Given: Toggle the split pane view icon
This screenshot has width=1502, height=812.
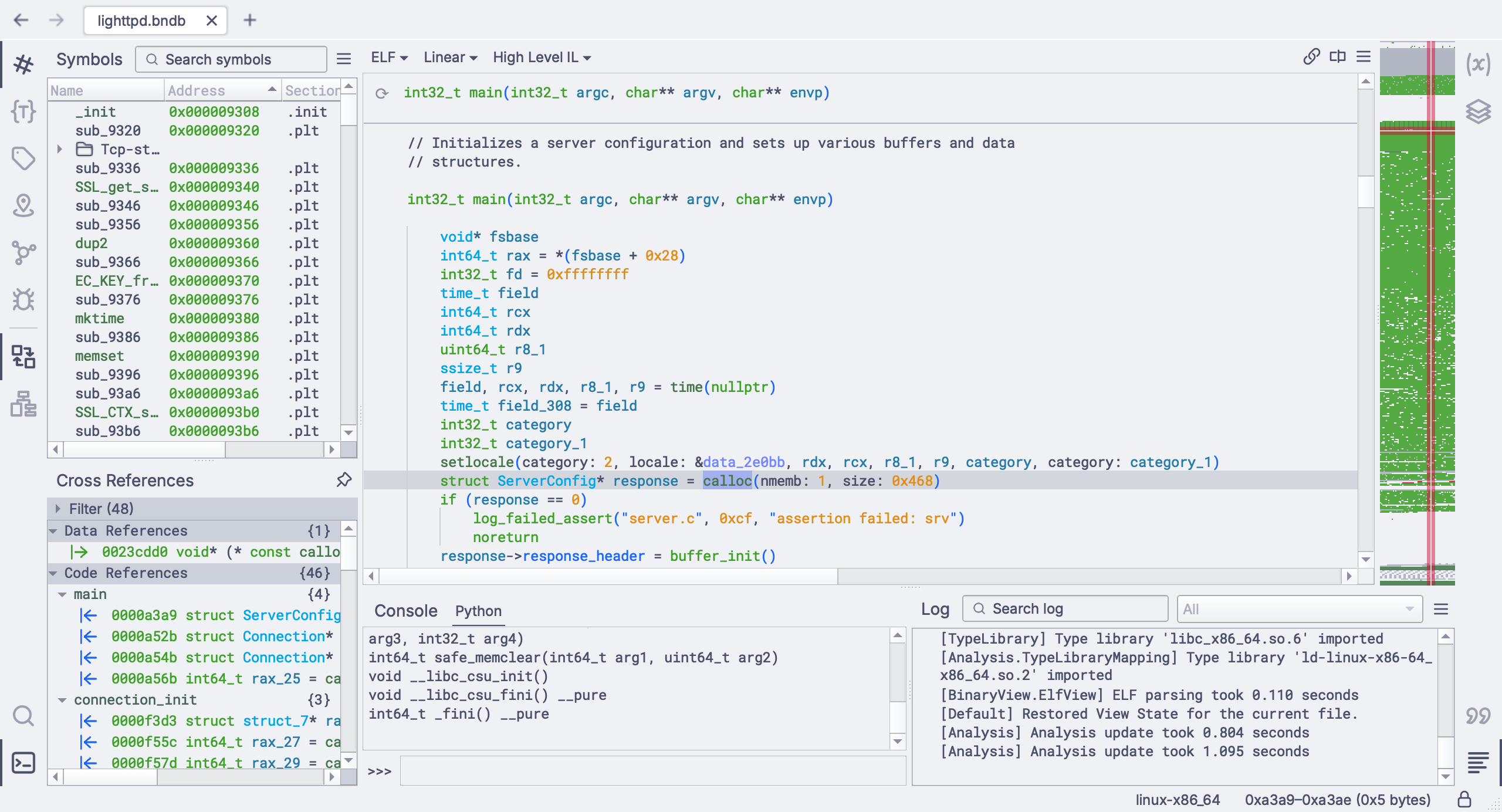Looking at the screenshot, I should tap(1337, 57).
